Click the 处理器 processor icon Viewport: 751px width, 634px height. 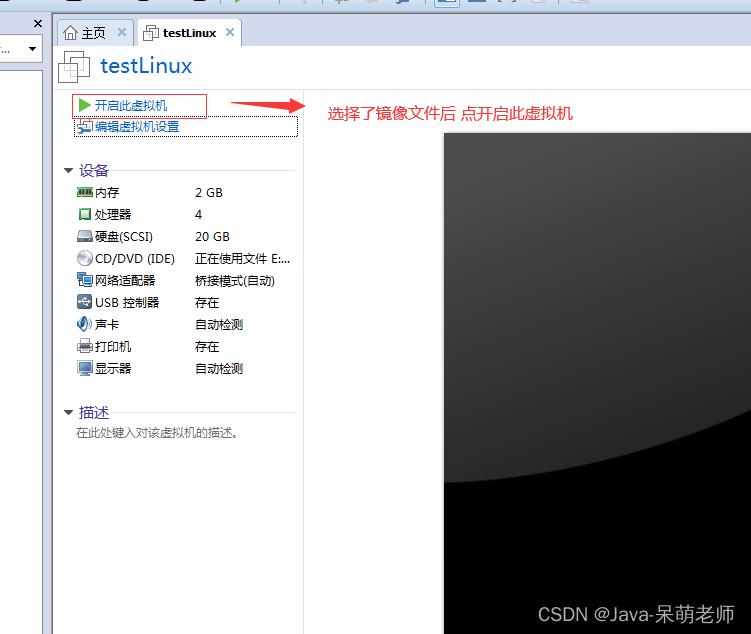[x=84, y=214]
